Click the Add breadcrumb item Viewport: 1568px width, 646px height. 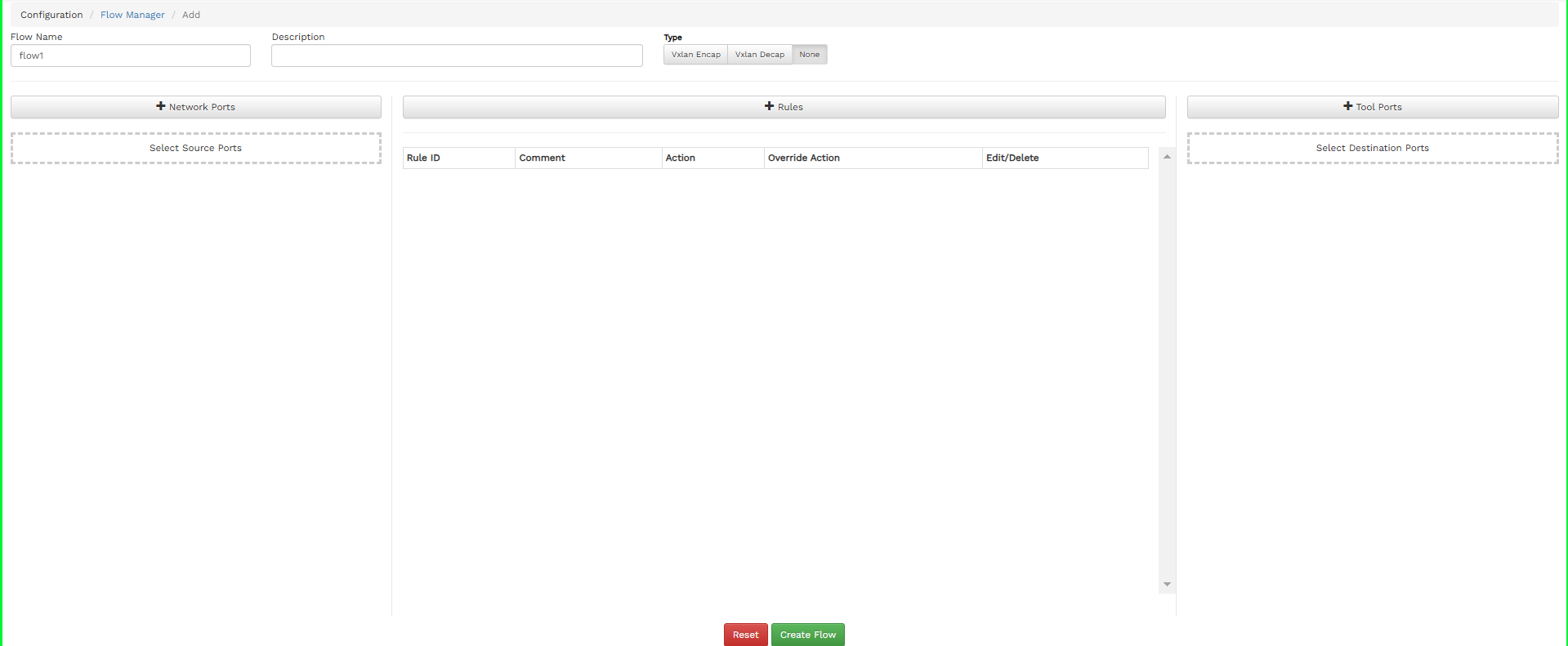pos(191,15)
